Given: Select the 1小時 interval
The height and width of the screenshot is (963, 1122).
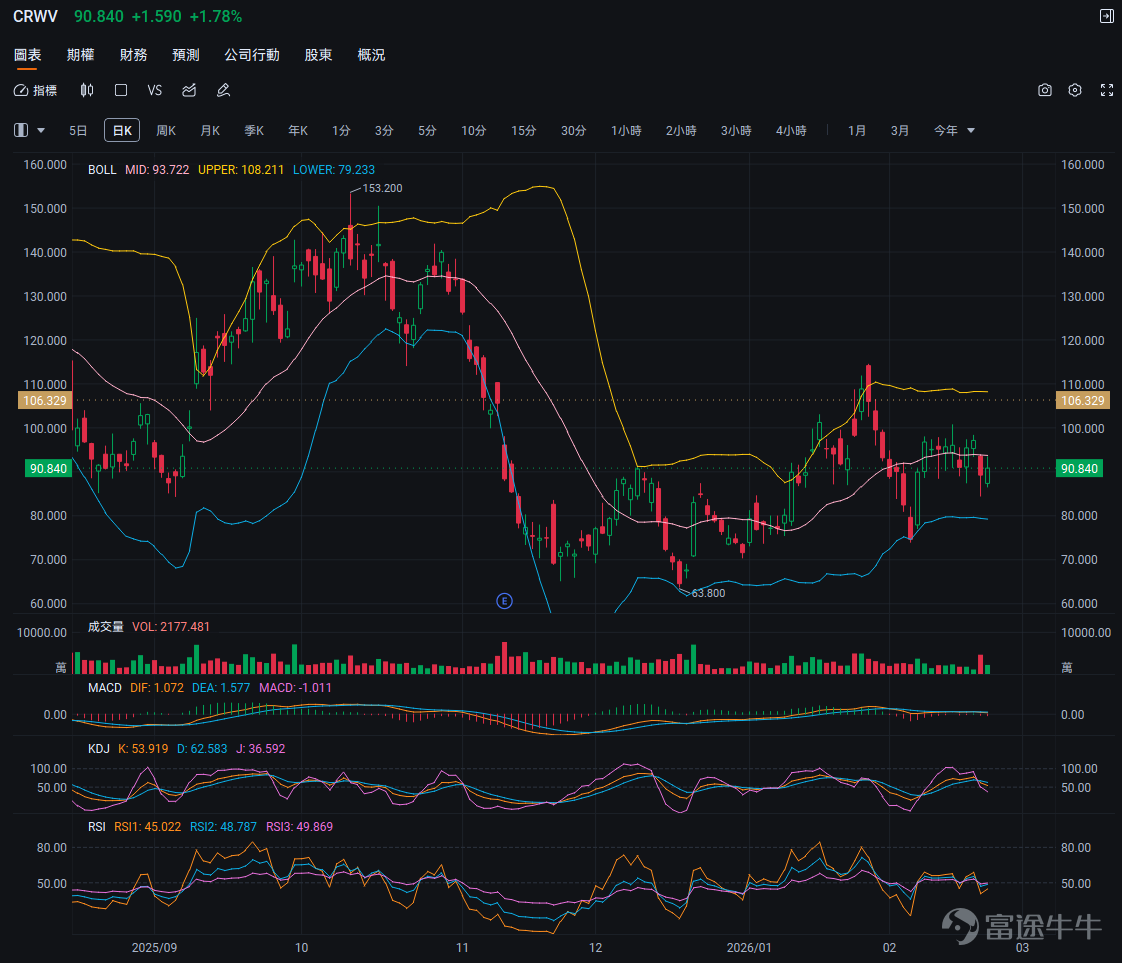Looking at the screenshot, I should (626, 130).
